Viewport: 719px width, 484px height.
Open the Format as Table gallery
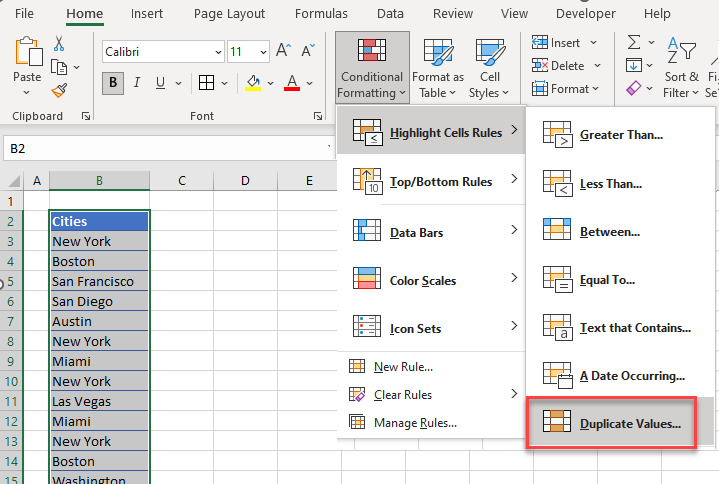(x=438, y=68)
